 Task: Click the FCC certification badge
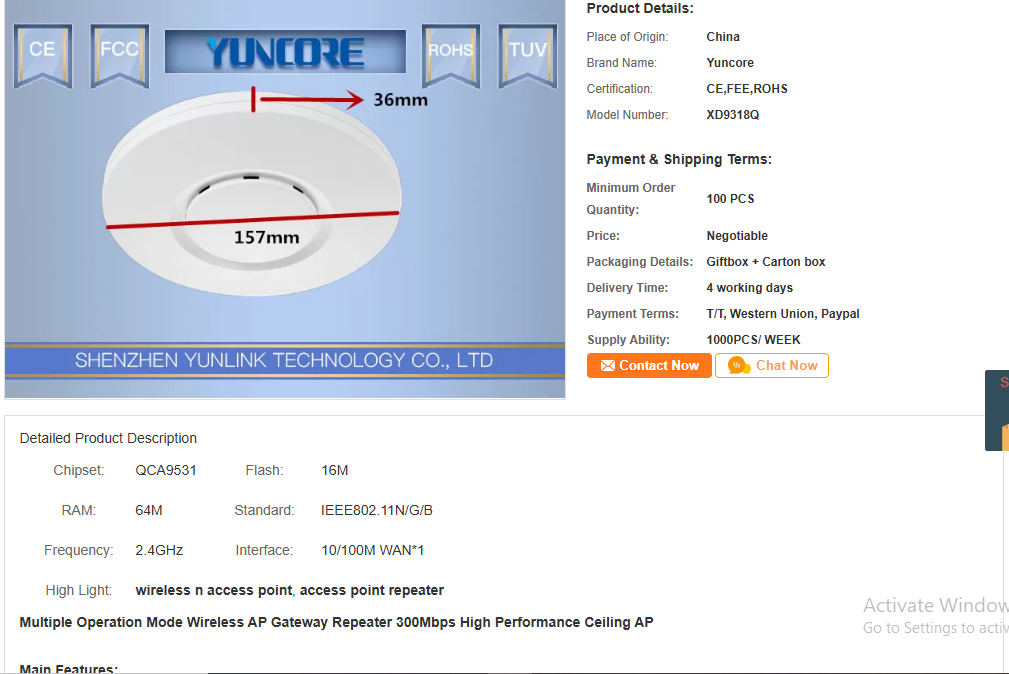click(x=120, y=56)
